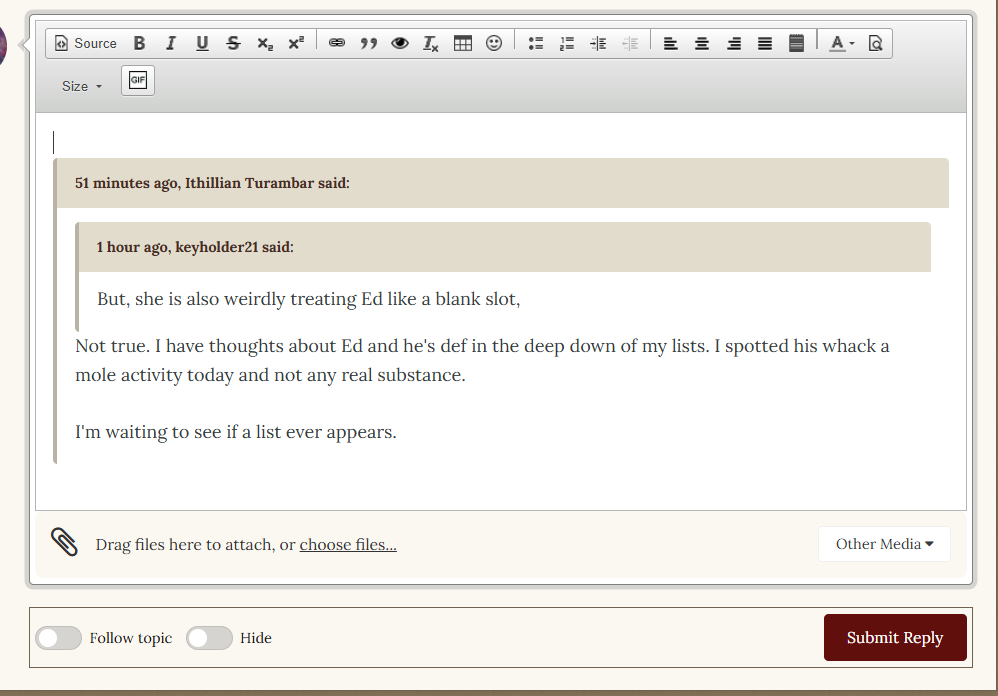
Task: Open the choose files link
Action: (x=348, y=545)
